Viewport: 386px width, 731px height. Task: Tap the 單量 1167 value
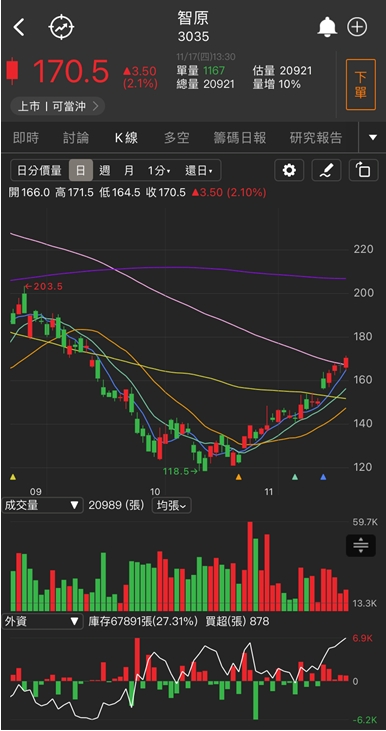200,71
